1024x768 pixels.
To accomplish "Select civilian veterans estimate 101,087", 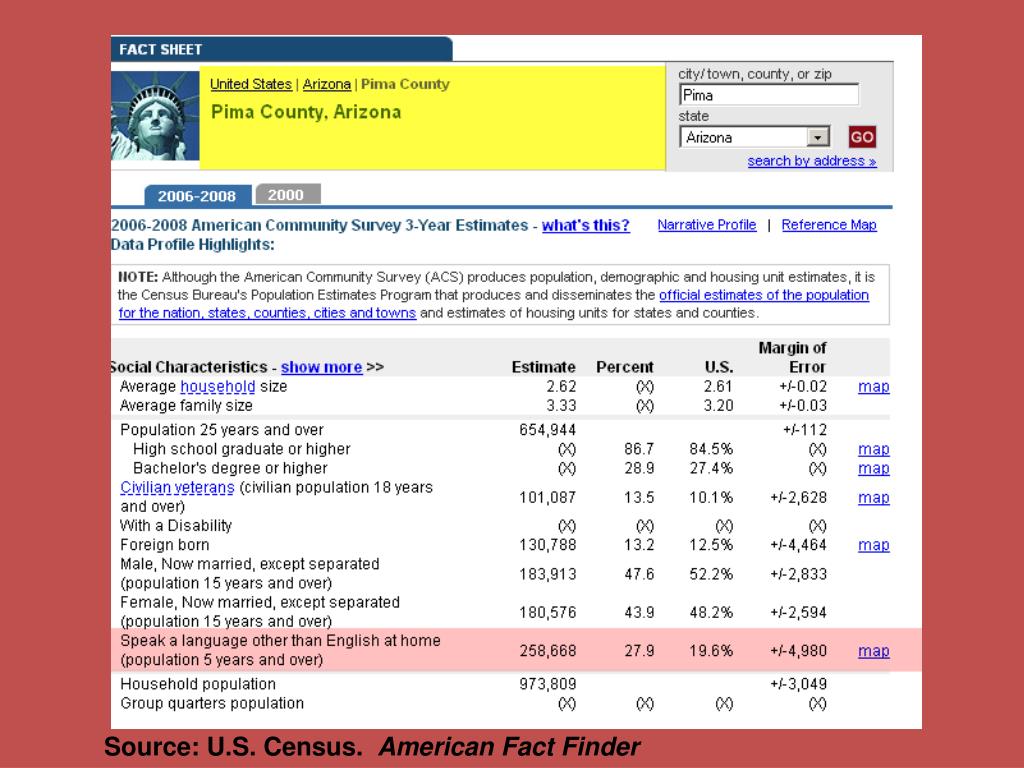I will click(x=547, y=498).
